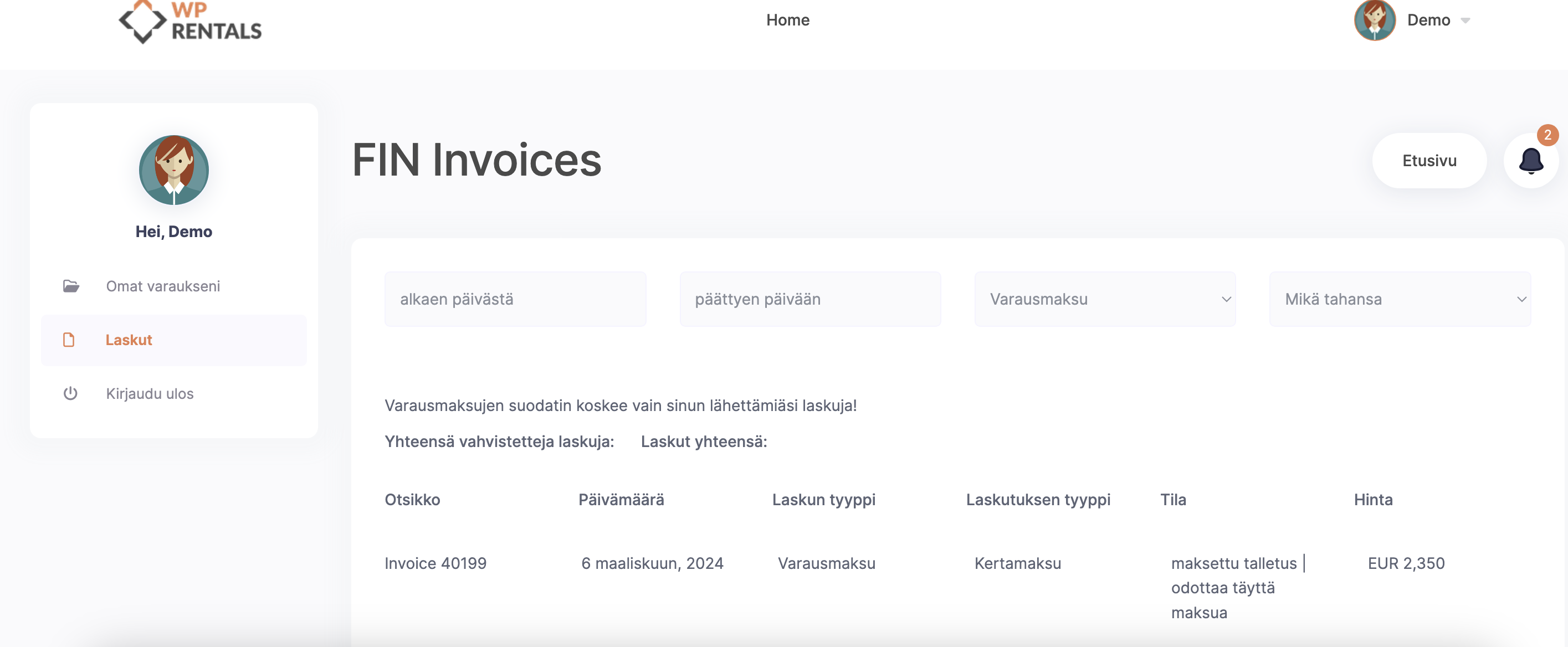Click the document icon next to Laskut

(69, 340)
